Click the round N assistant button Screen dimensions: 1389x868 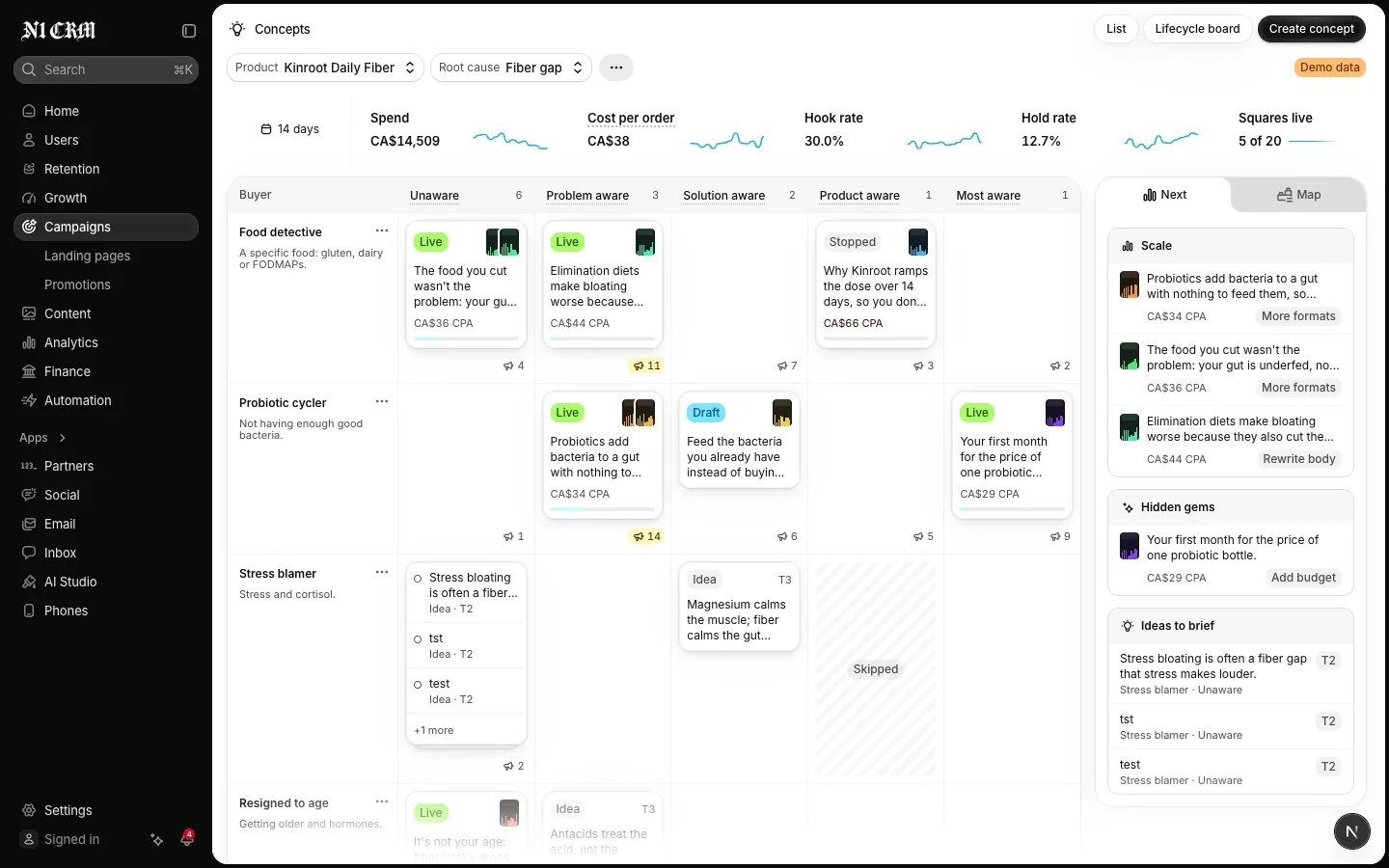pyautogui.click(x=1352, y=831)
